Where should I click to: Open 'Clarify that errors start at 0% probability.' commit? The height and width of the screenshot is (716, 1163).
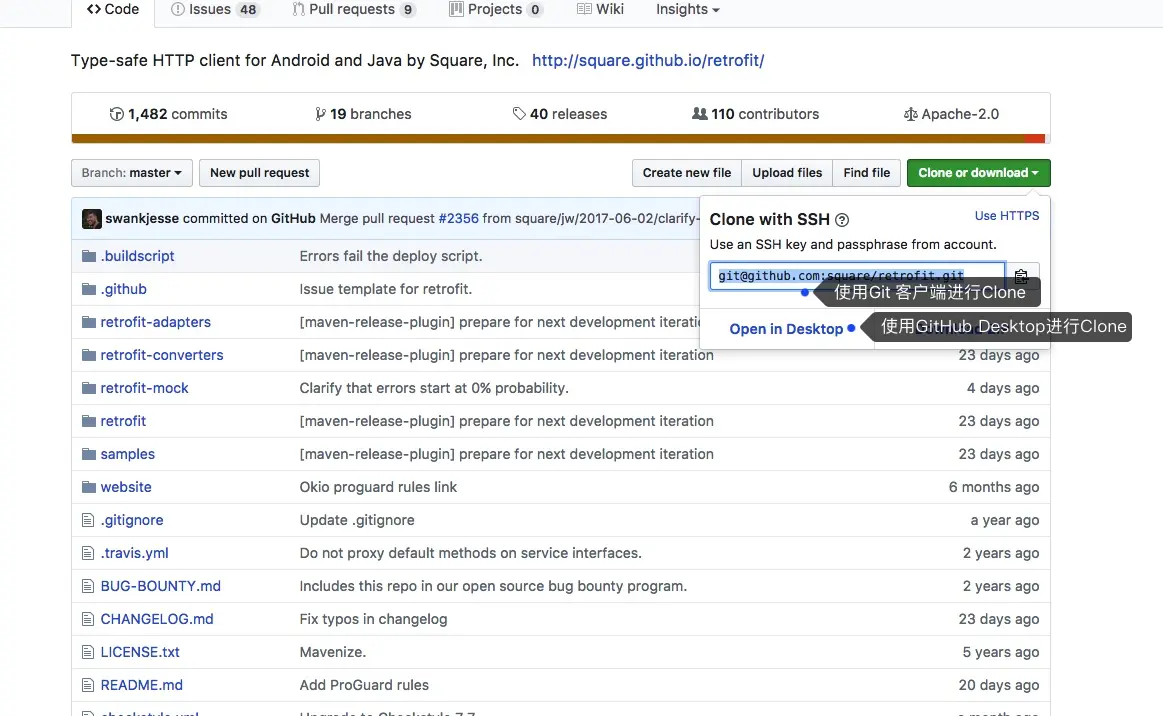click(x=434, y=388)
